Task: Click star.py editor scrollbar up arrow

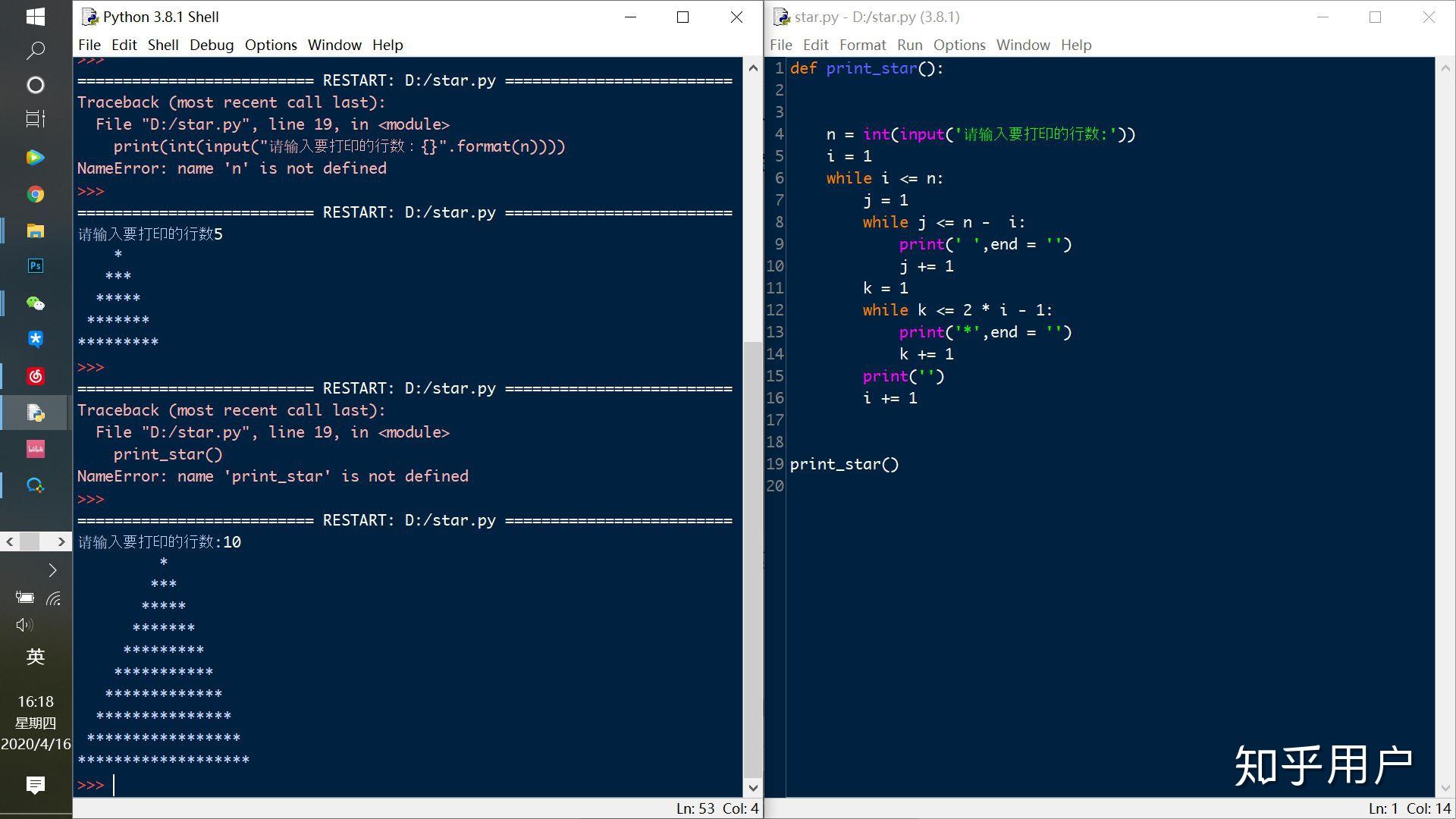Action: point(1445,68)
